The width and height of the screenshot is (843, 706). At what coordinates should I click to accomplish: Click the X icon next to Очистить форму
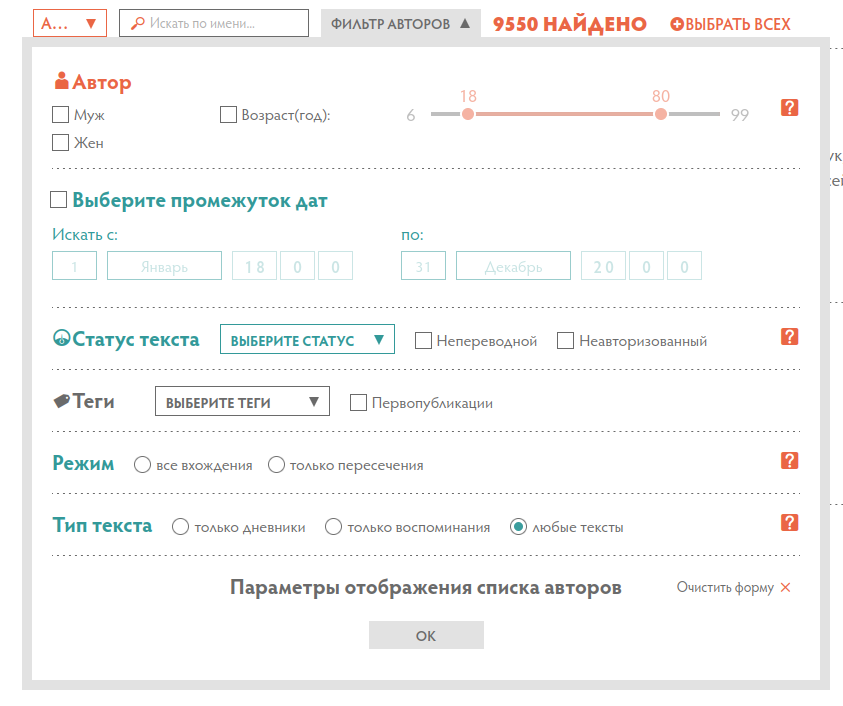click(x=785, y=588)
